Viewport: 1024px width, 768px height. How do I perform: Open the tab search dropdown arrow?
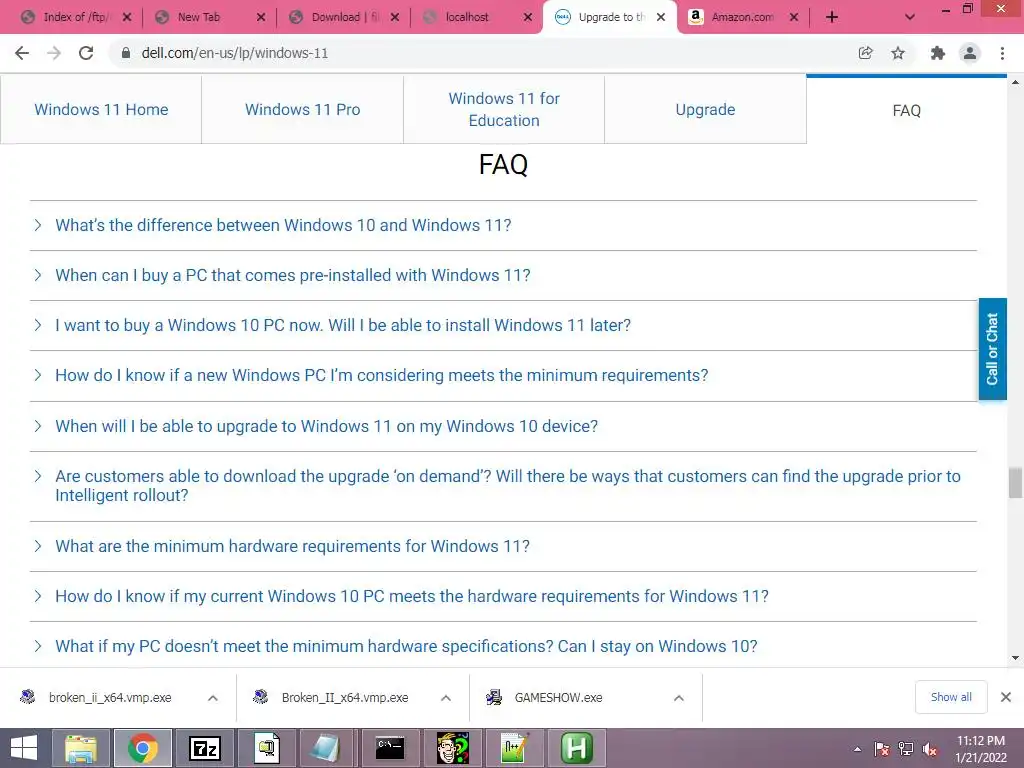[x=910, y=17]
